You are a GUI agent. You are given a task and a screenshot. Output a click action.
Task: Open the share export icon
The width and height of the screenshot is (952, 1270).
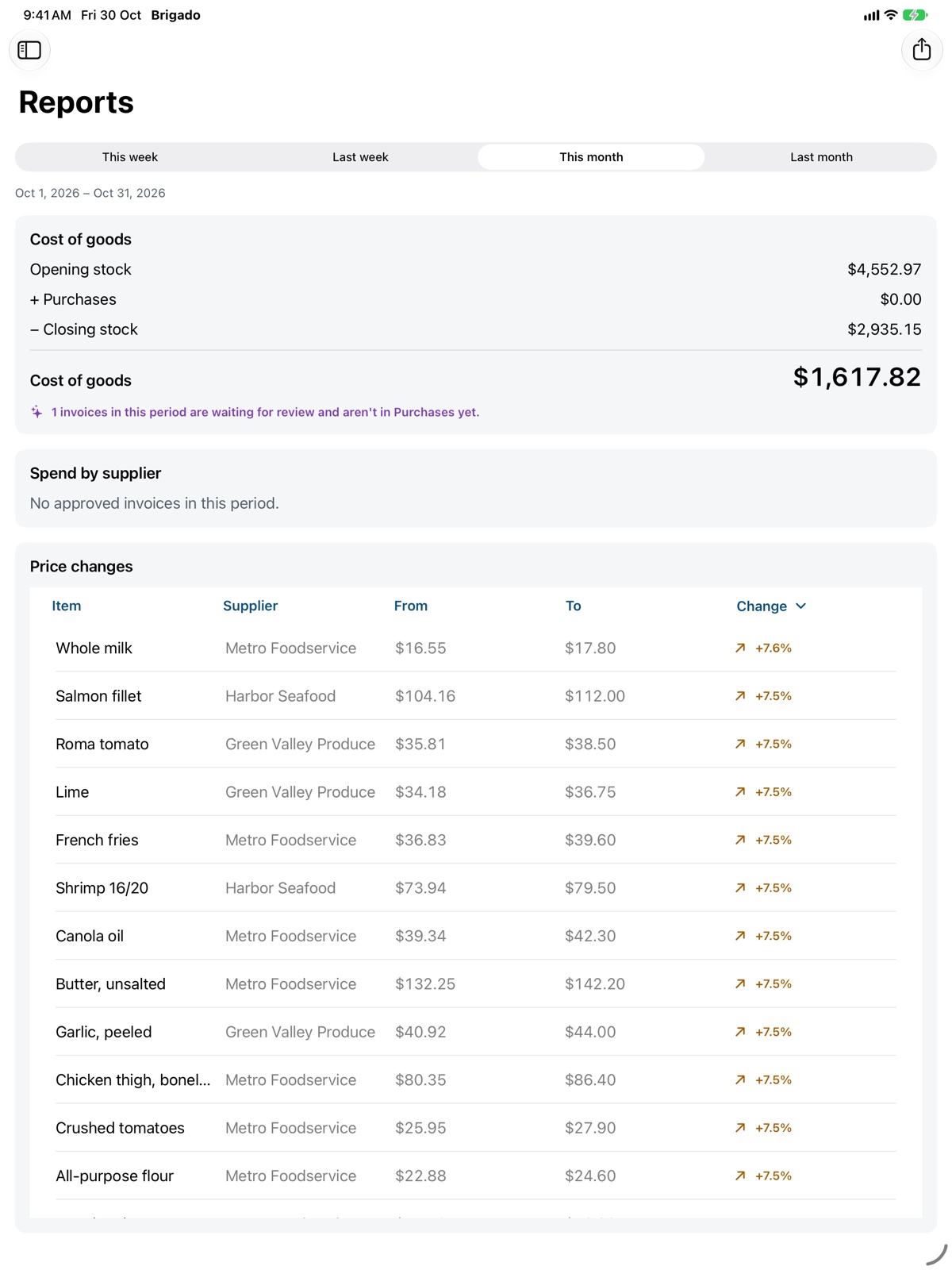tap(921, 50)
